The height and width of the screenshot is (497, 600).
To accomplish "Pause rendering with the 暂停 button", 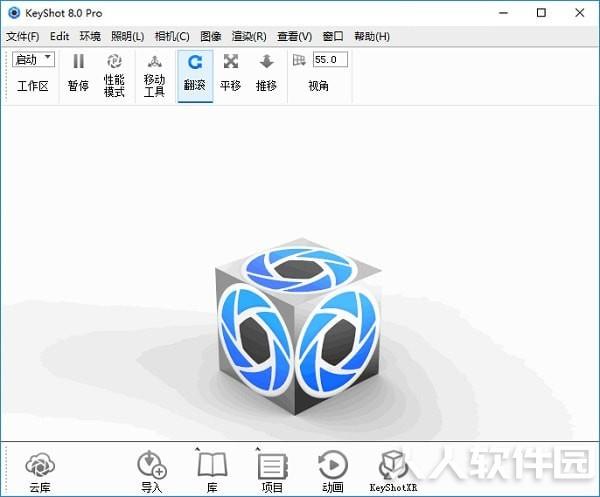I will (x=78, y=73).
